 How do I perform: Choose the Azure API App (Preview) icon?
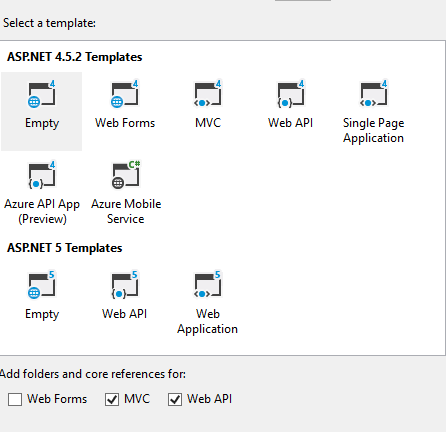click(x=42, y=175)
